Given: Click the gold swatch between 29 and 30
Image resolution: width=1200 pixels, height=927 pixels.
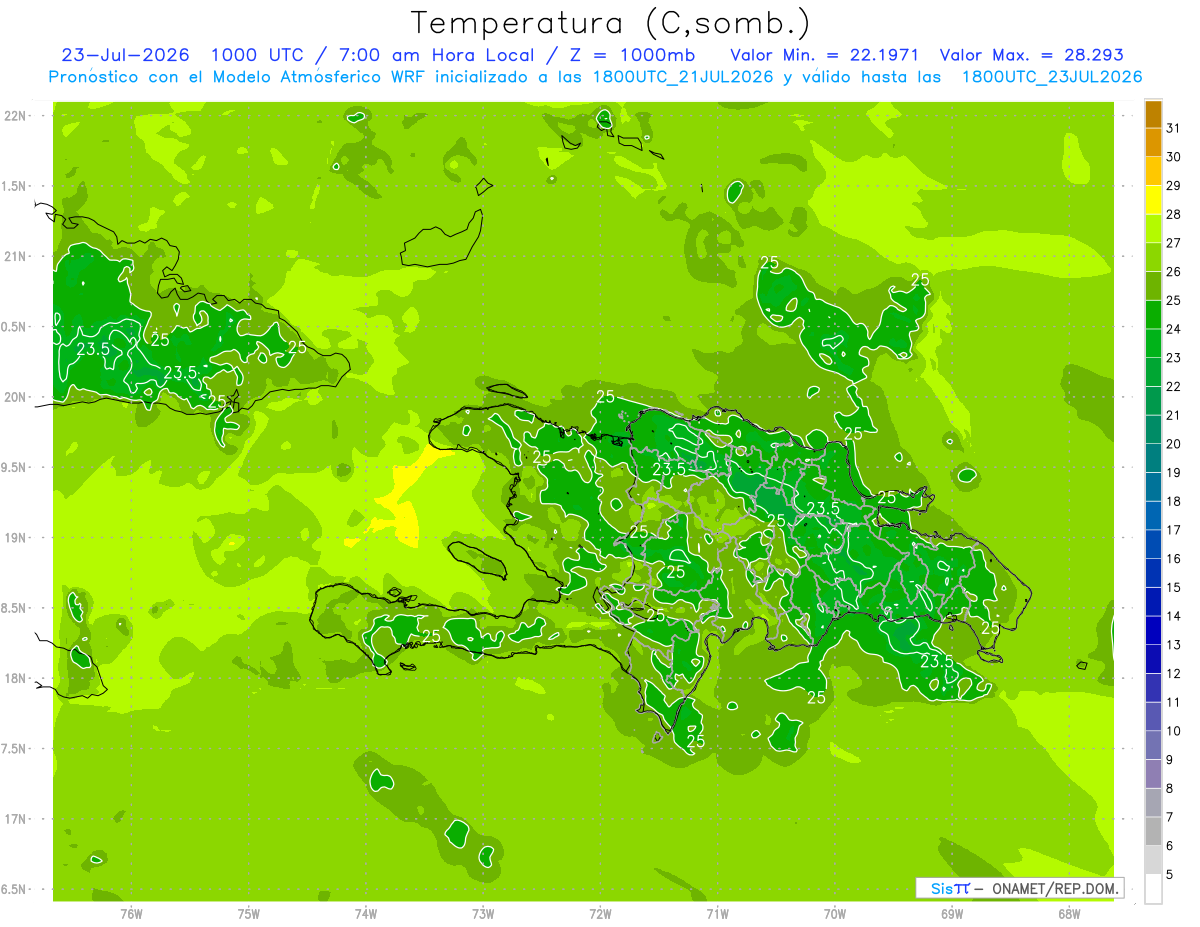Looking at the screenshot, I should coord(1153,171).
